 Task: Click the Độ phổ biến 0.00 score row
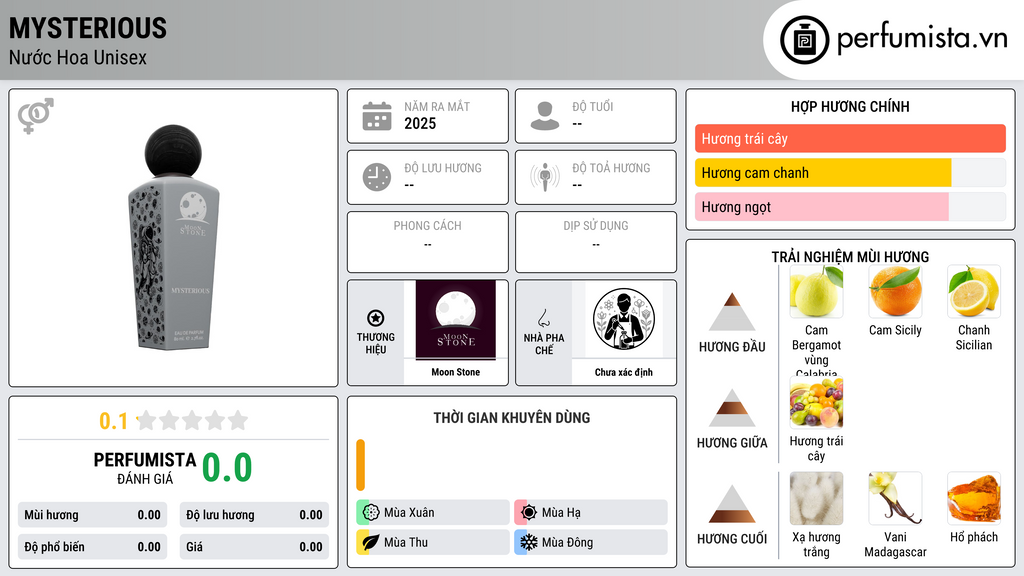click(x=92, y=547)
